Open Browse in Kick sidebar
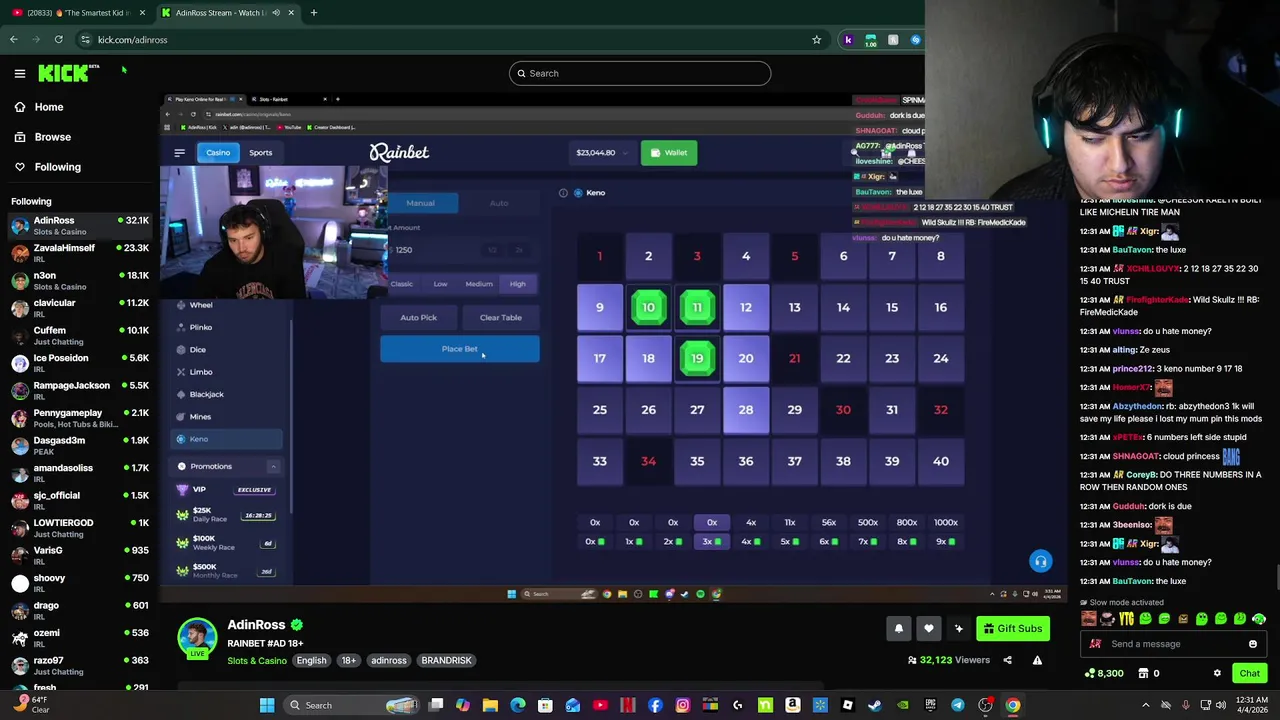Viewport: 1280px width, 720px height. coord(43,137)
